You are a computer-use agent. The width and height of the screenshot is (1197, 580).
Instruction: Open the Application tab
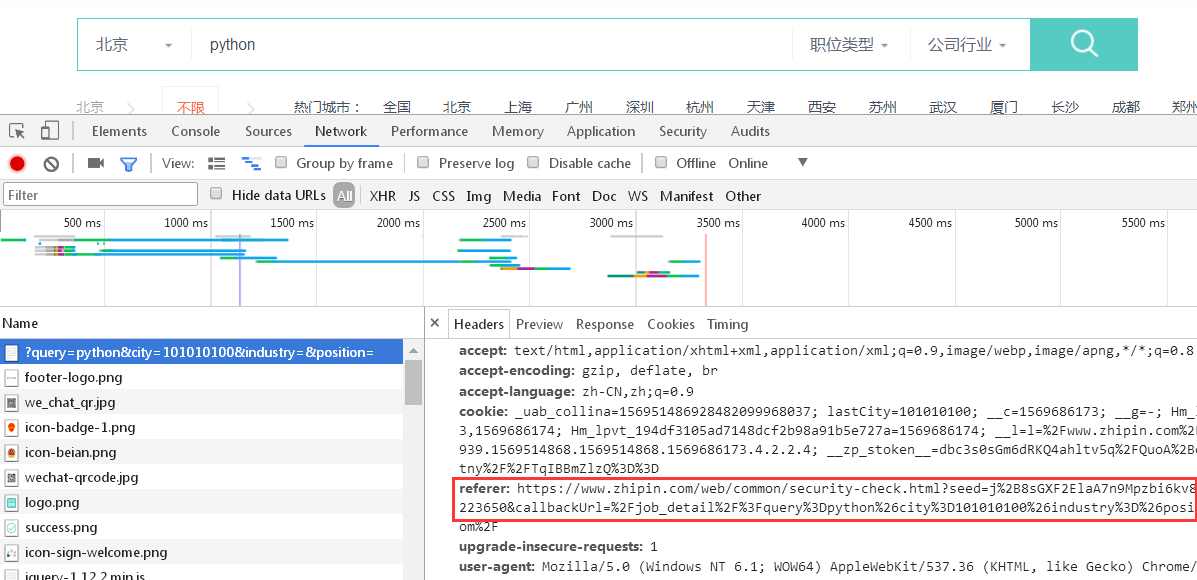pos(601,131)
